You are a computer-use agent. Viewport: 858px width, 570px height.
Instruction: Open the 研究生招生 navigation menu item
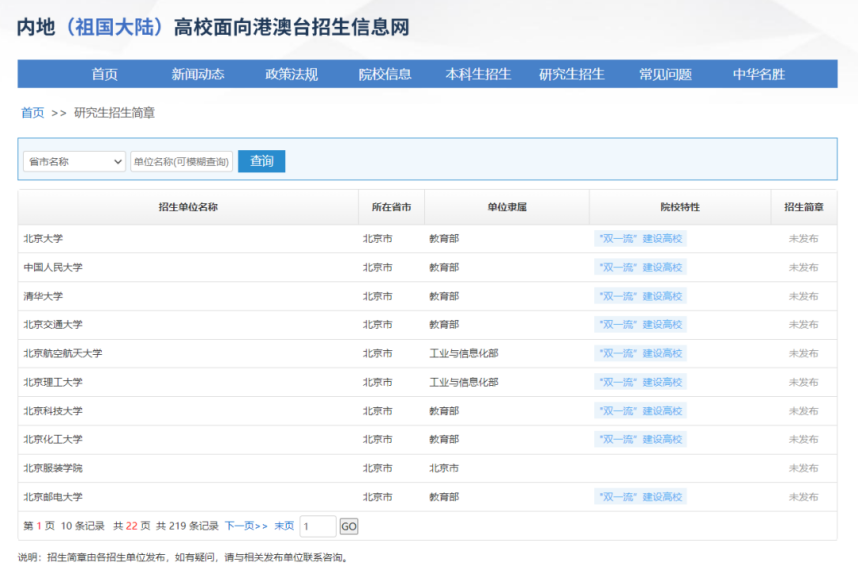[x=572, y=74]
